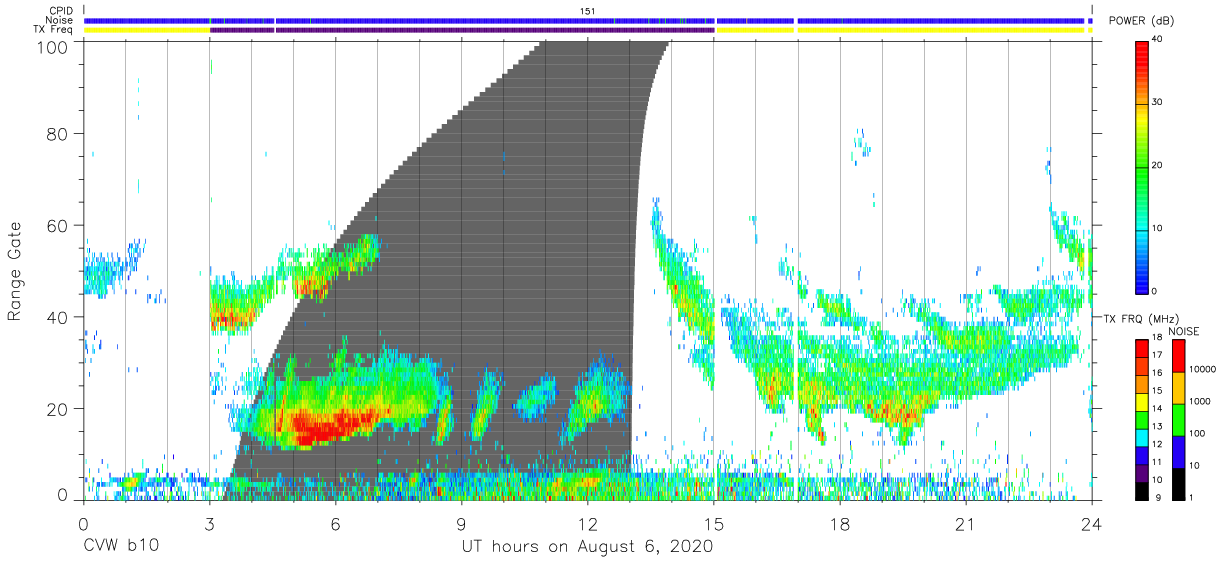Click x-axis tick label "15"
This screenshot has height=567, width=1228.
click(714, 524)
